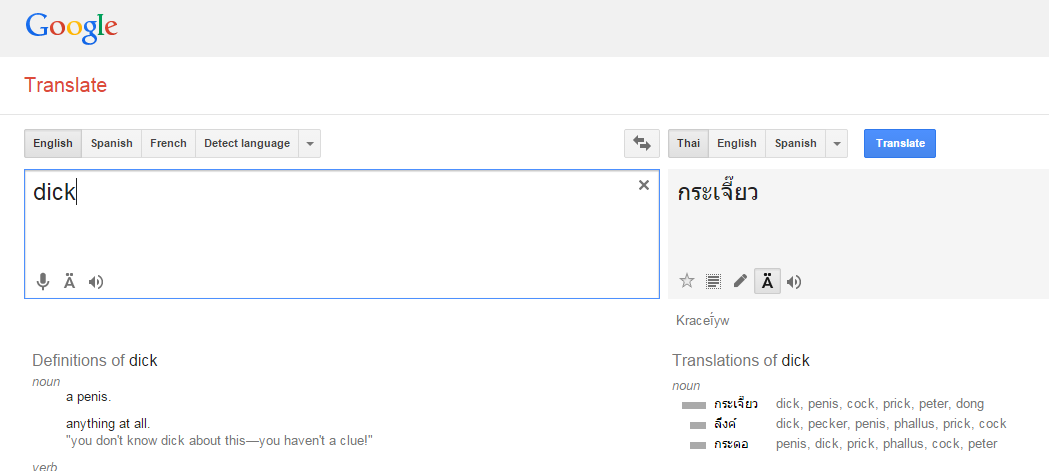Click the pencil suggest-edit icon
Image resolution: width=1049 pixels, height=471 pixels.
pos(740,281)
